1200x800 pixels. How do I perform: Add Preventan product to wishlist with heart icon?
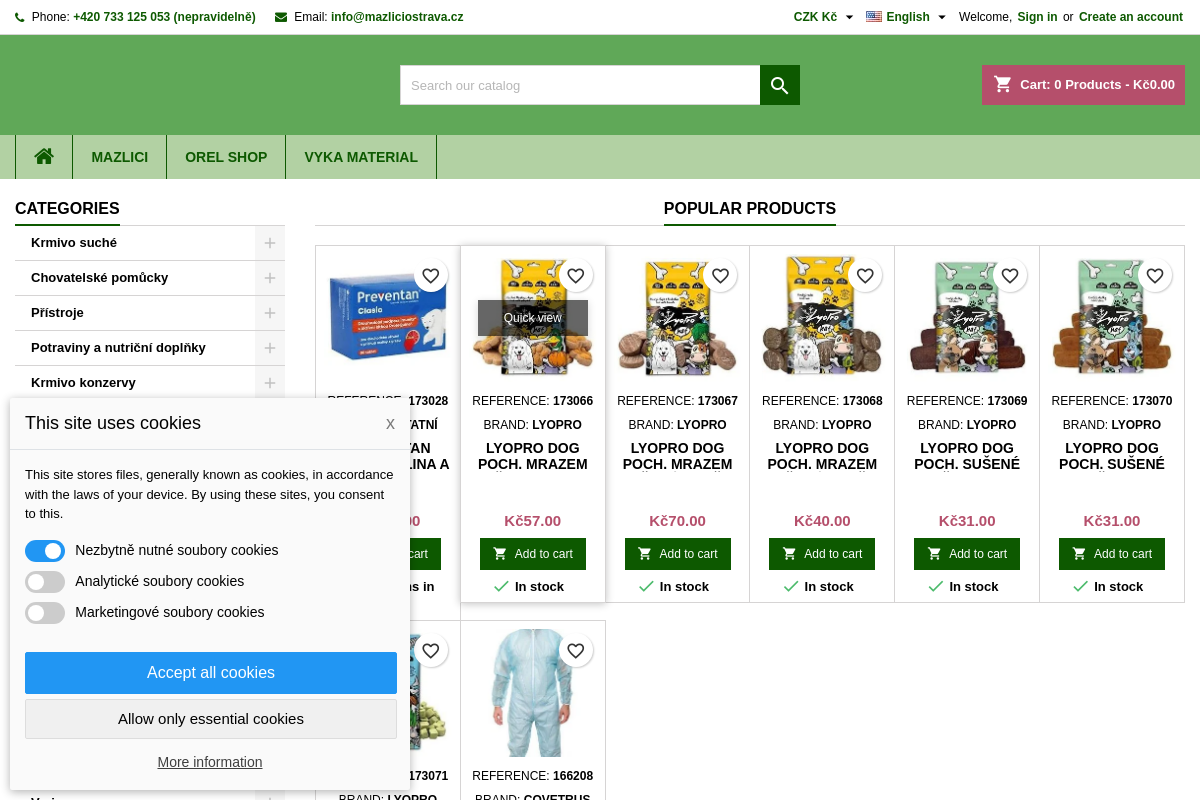tap(430, 276)
